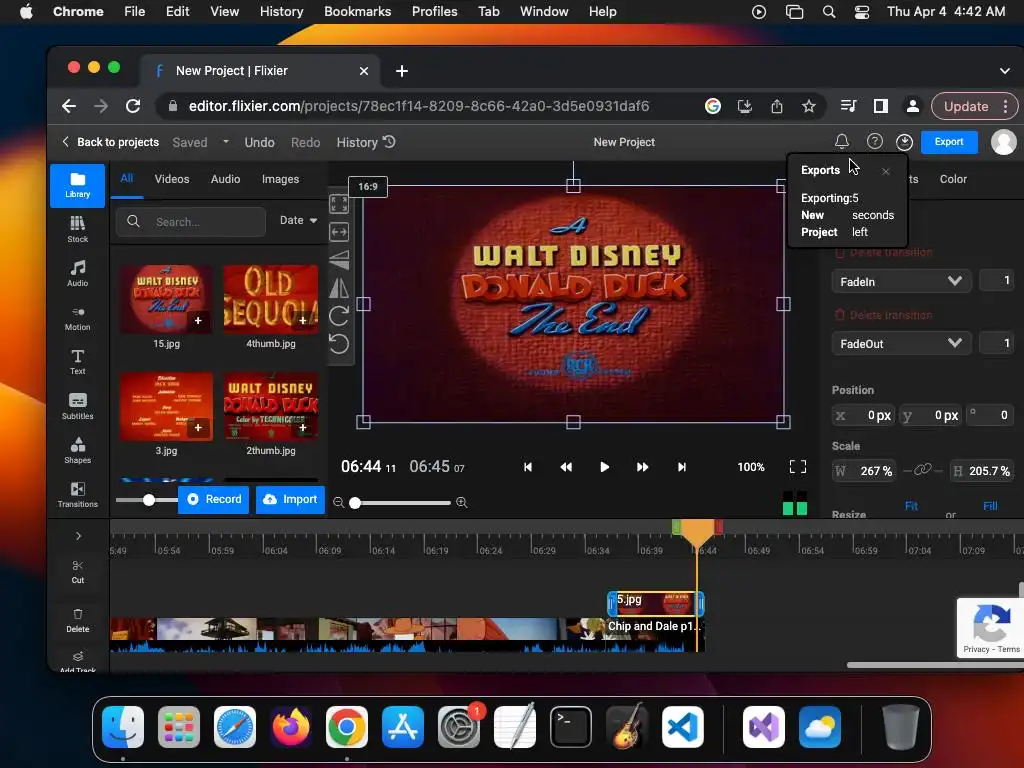
Task: Skip to the start of video
Action: click(528, 467)
